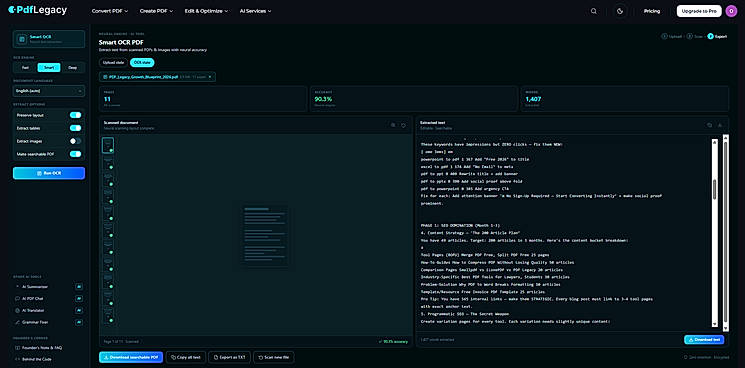Click the AI badge beside AI PDF Chat

pos(79,299)
